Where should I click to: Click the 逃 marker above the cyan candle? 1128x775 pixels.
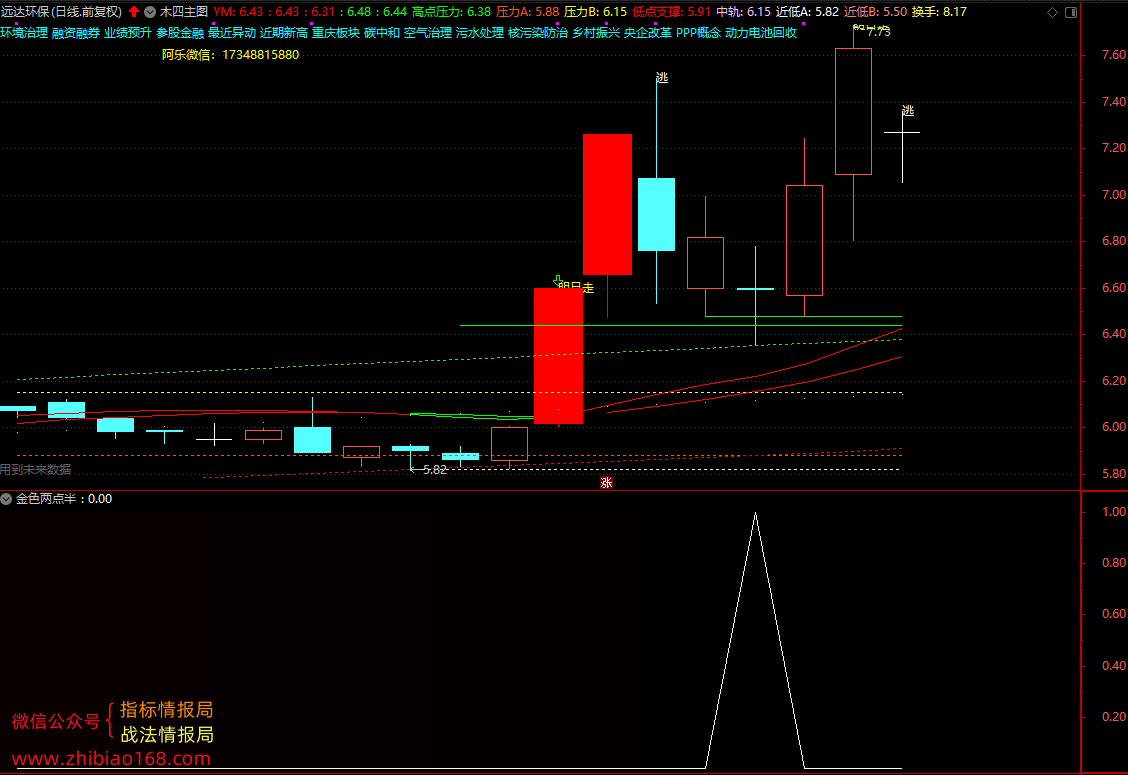pyautogui.click(x=662, y=78)
